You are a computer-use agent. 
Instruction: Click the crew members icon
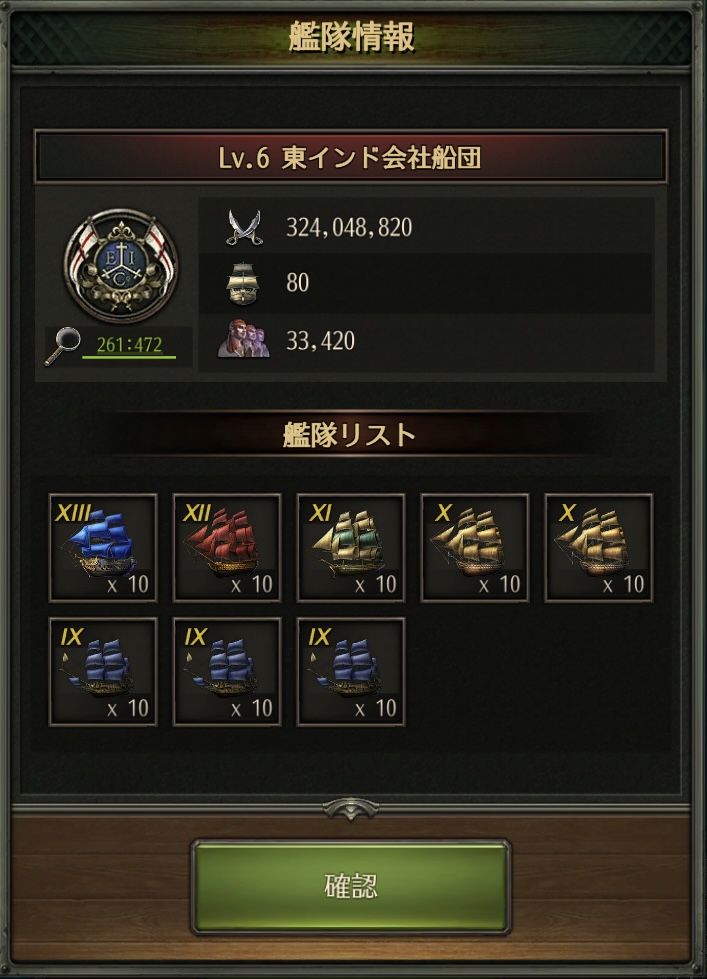[x=244, y=340]
